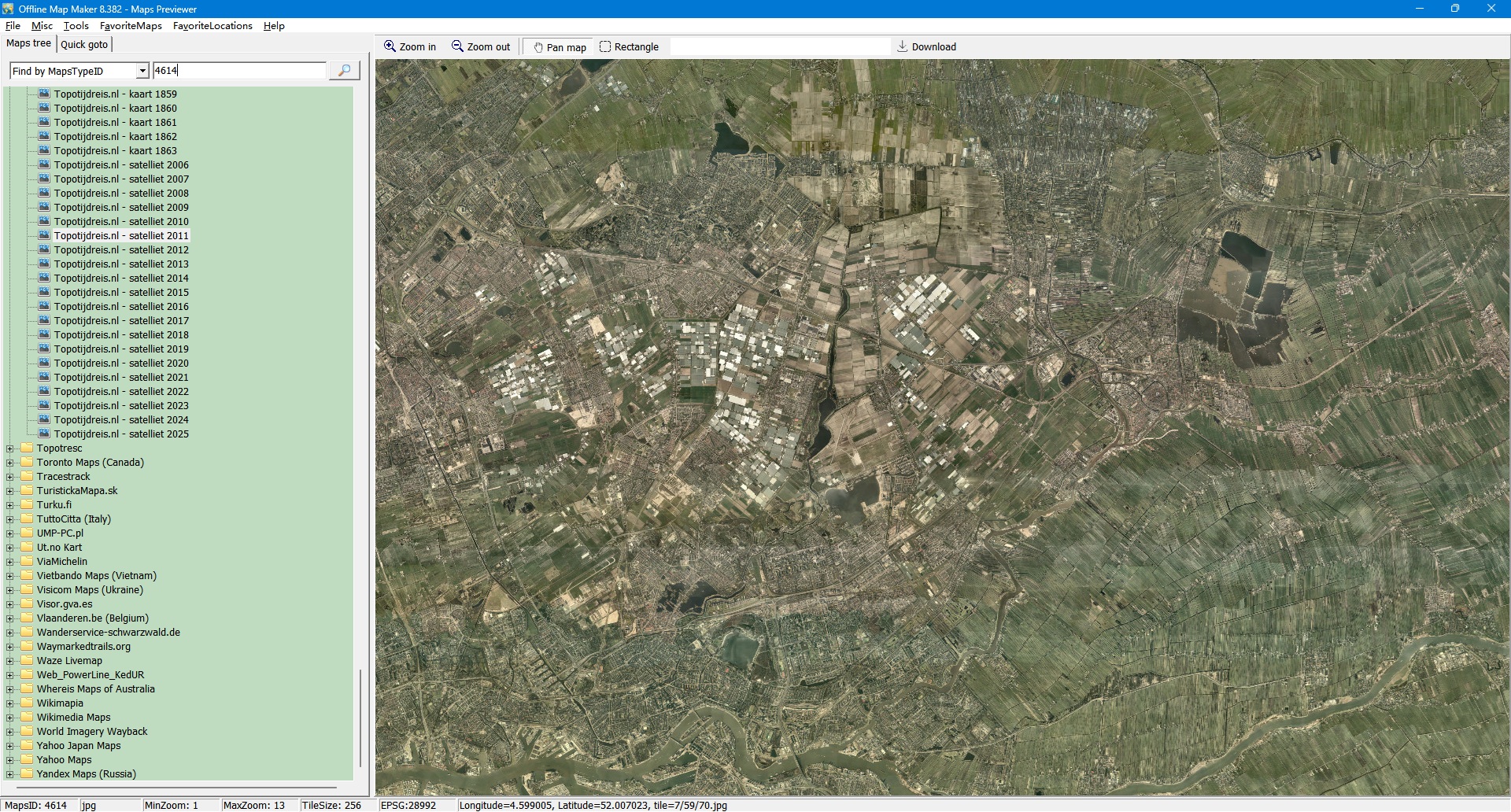This screenshot has width=1511, height=812.
Task: Click the Zoom out magnifier icon
Action: [457, 46]
